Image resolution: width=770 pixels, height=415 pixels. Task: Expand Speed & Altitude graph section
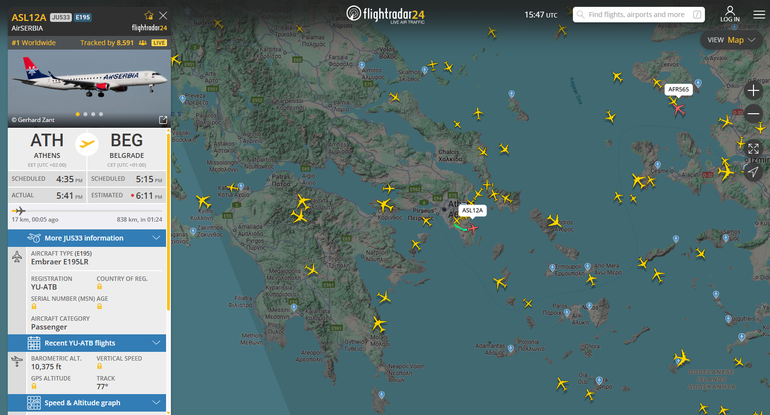click(x=87, y=403)
